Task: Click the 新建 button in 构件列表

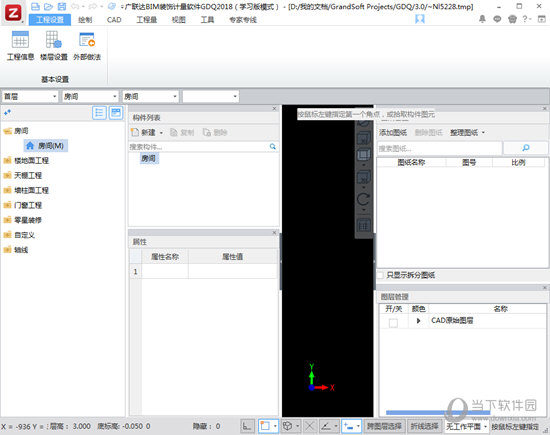Action: [x=144, y=133]
